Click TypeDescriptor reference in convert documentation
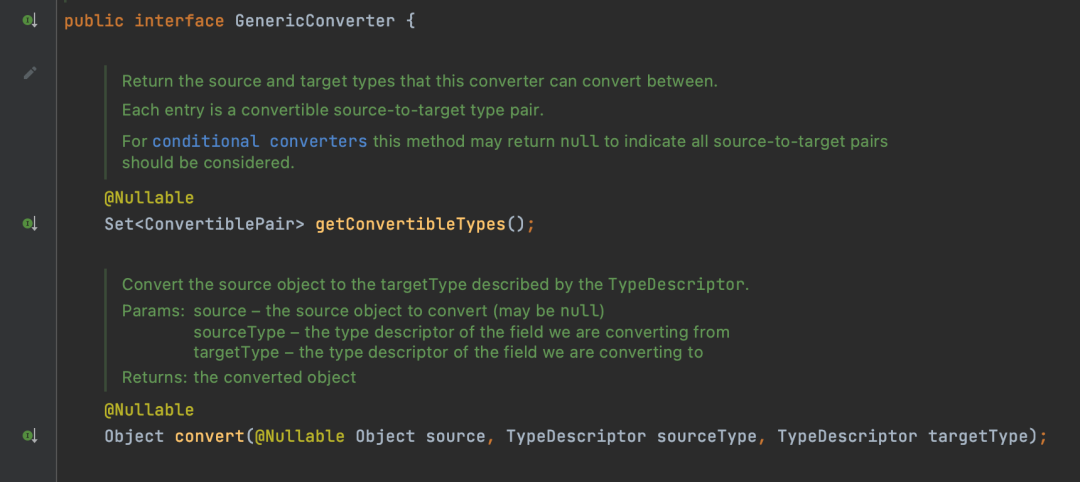The width and height of the screenshot is (1080, 482). point(676,284)
